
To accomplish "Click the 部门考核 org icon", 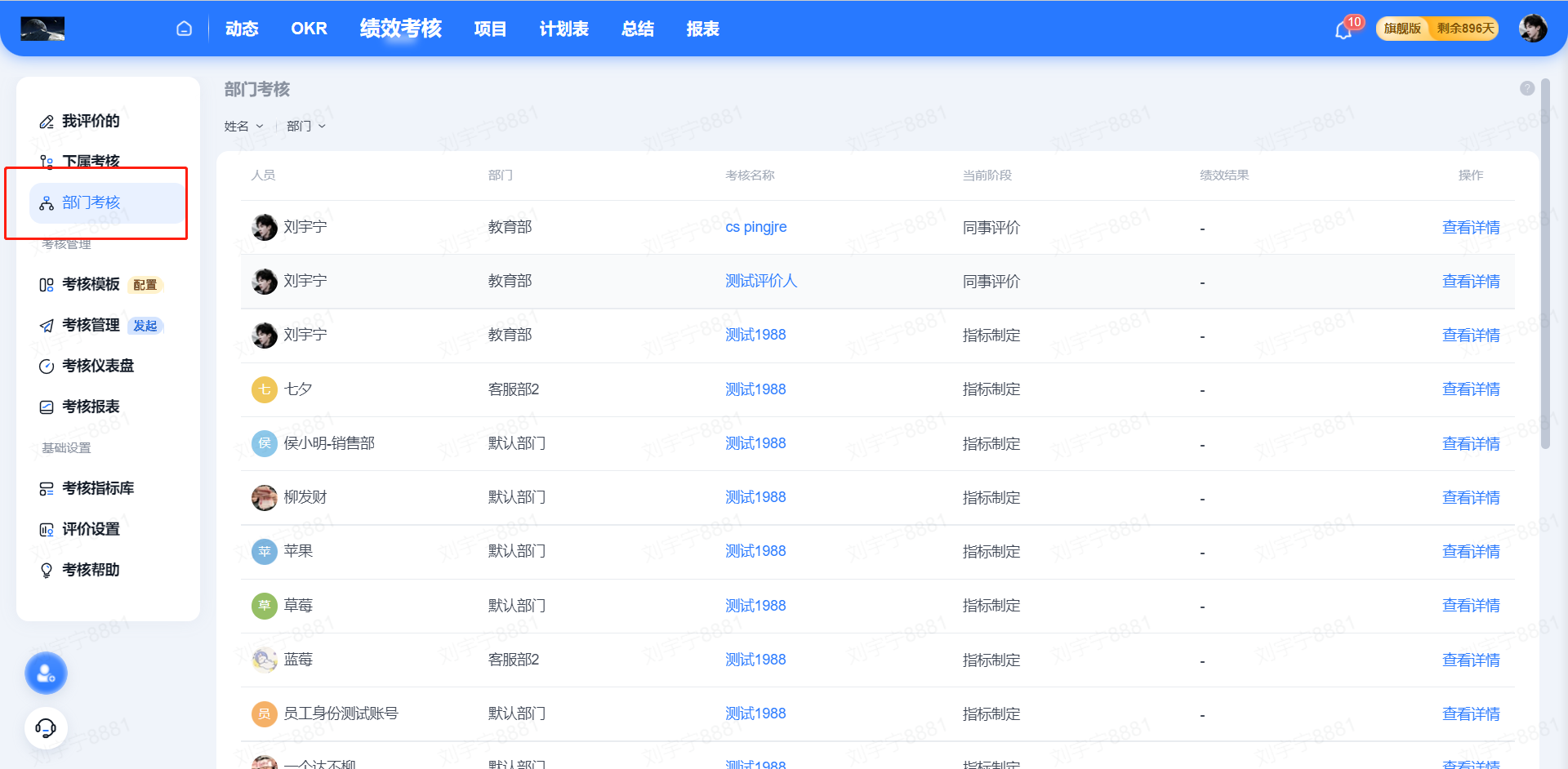I will click(47, 203).
